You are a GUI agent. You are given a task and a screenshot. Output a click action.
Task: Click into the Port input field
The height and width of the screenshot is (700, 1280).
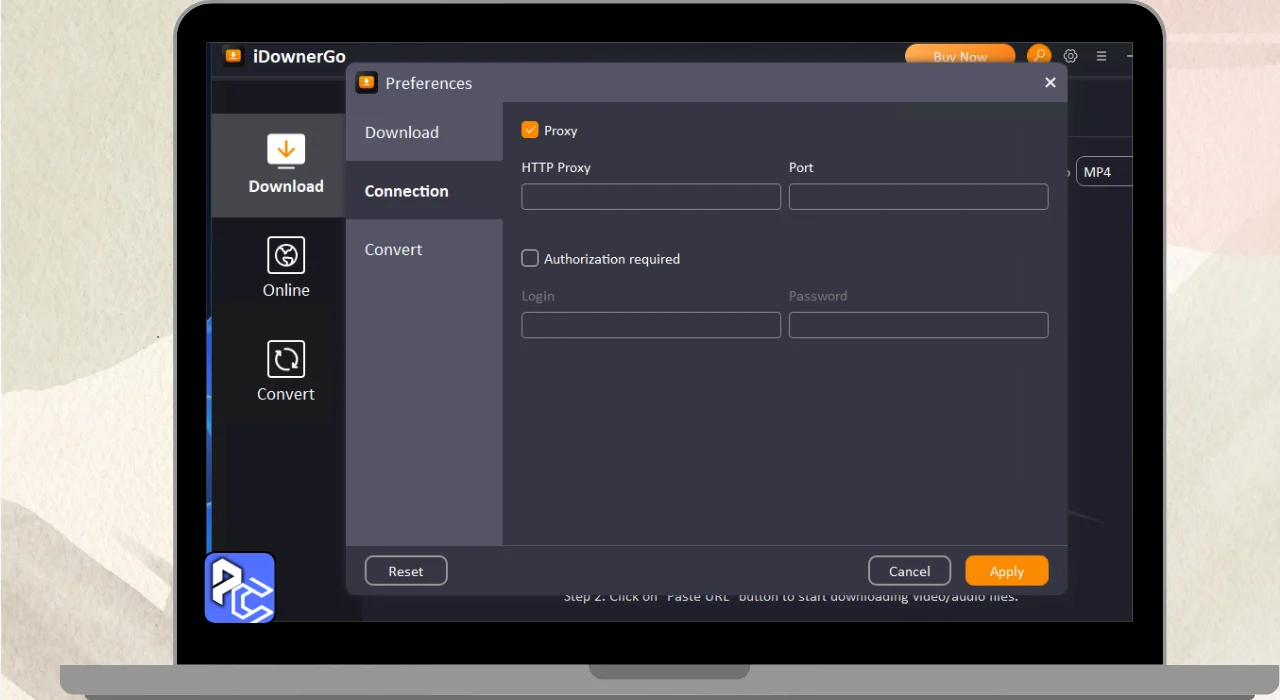point(918,196)
